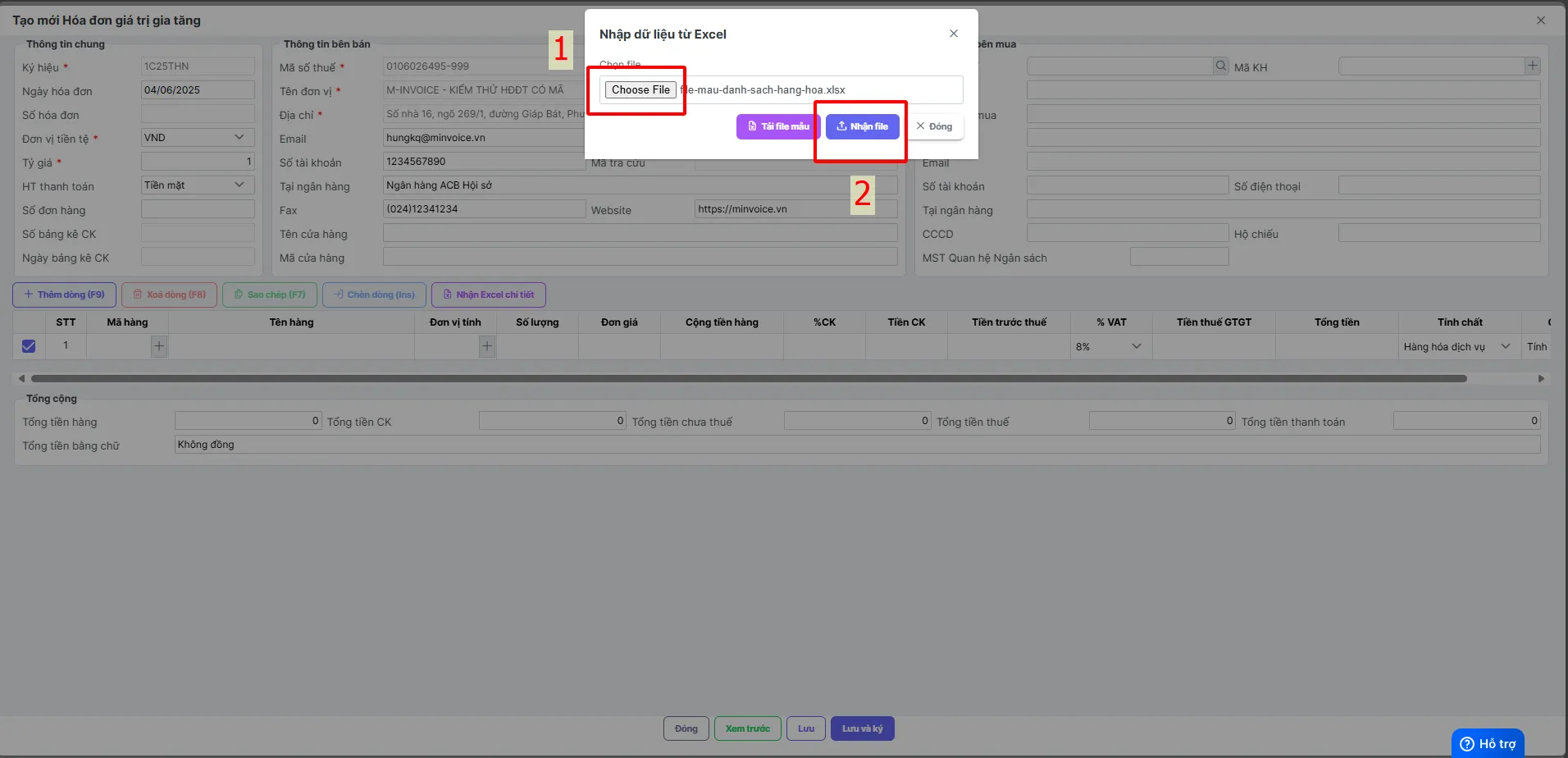Click the Số lượng column header

click(537, 322)
